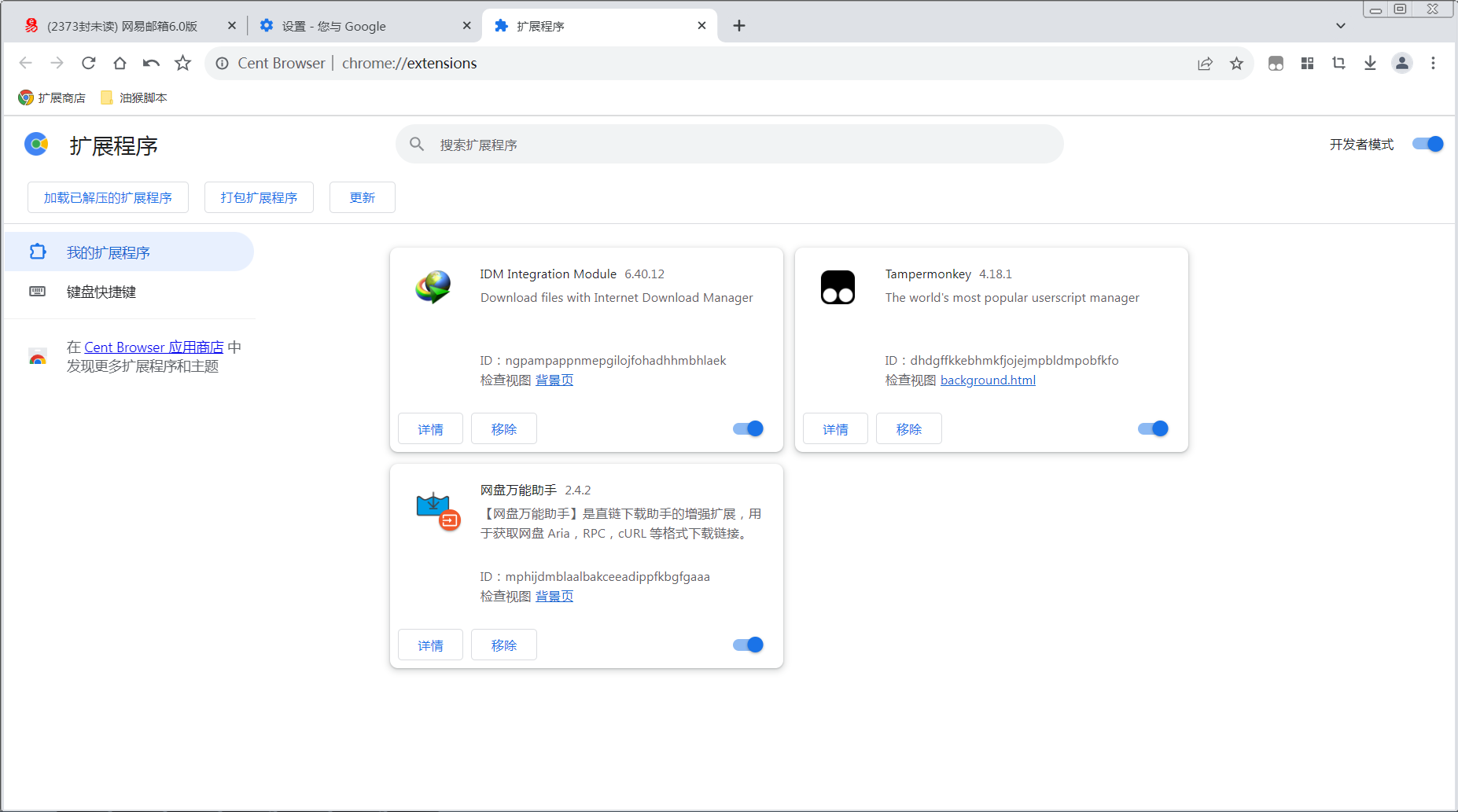The image size is (1458, 812).
Task: Bookmark this page with the omnibox star
Action: point(1236,64)
